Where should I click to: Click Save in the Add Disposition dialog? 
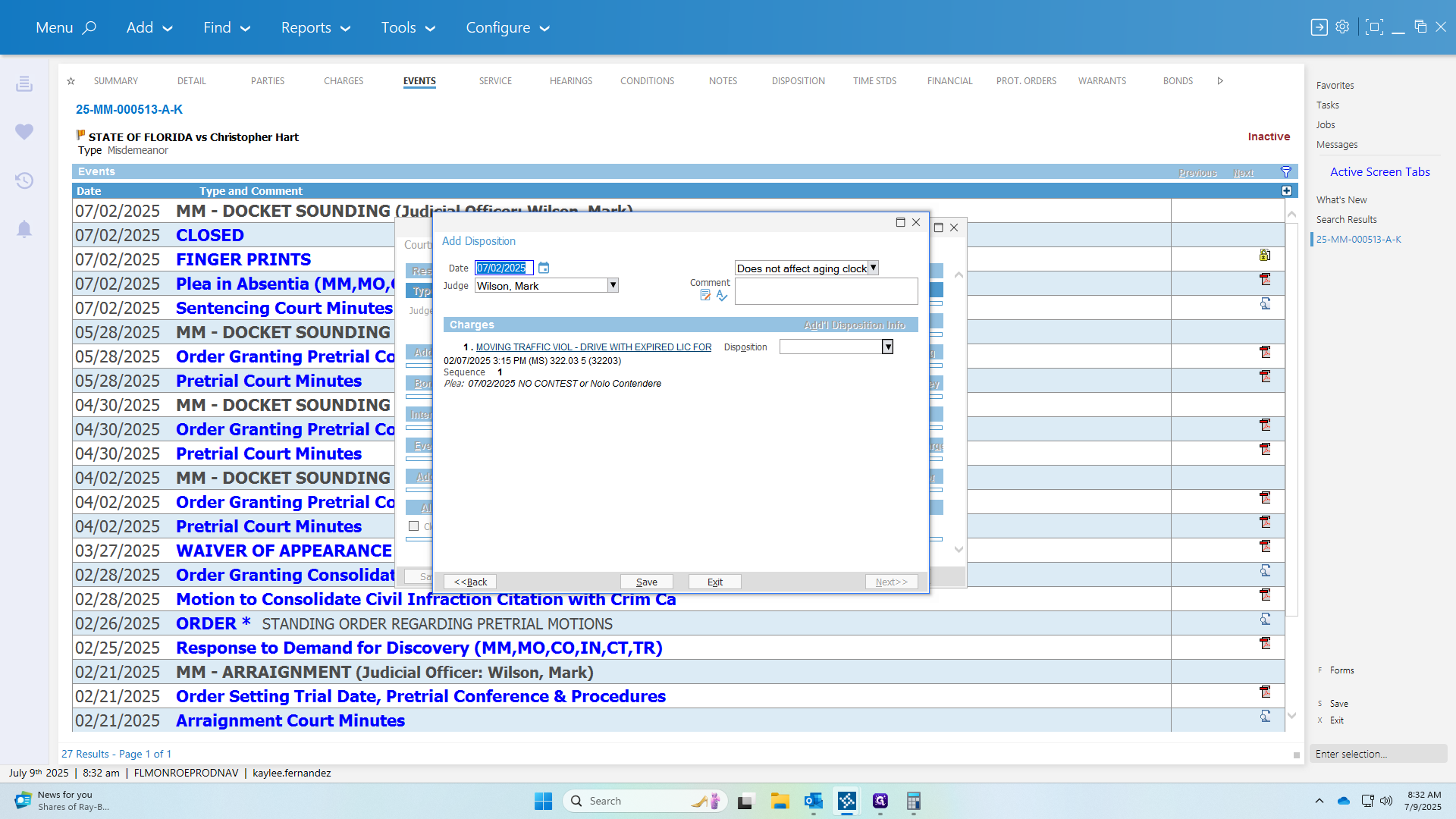click(x=647, y=582)
